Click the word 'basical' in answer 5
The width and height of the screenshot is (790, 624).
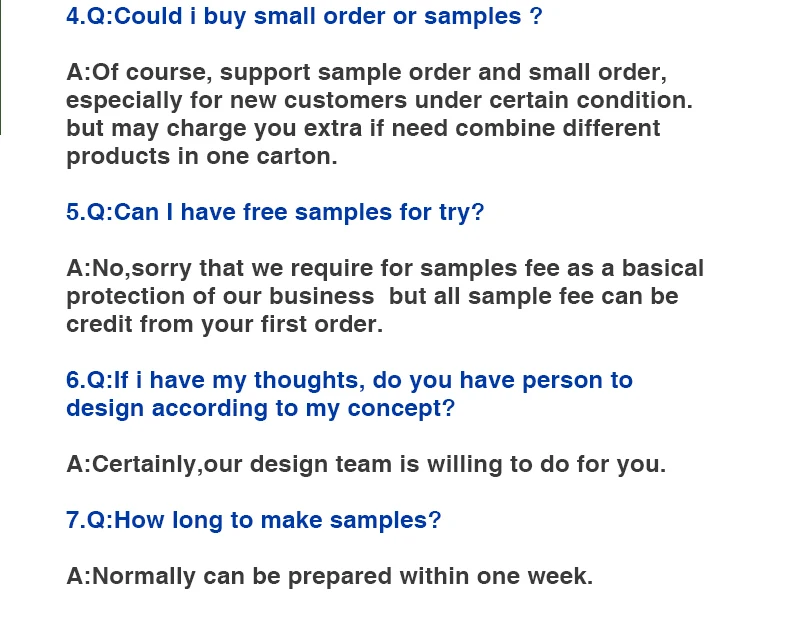coord(663,268)
